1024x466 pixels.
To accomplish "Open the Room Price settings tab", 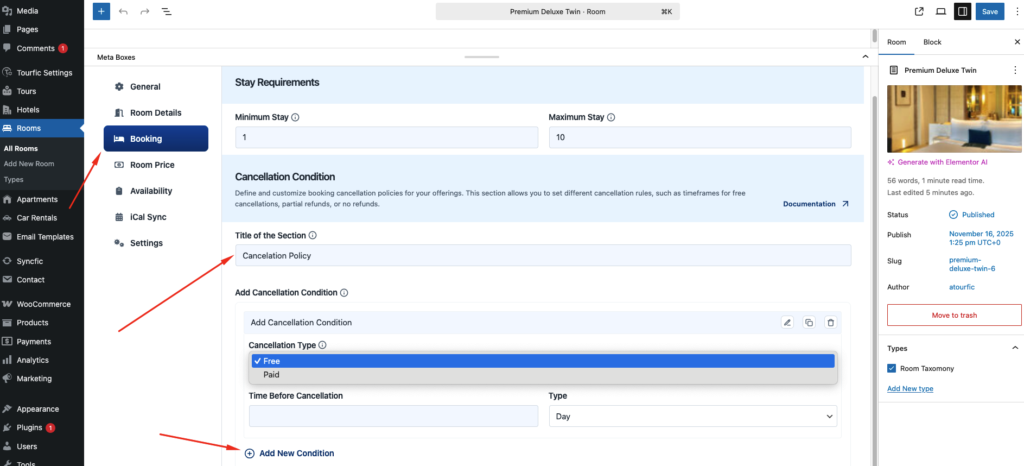I will pos(152,165).
